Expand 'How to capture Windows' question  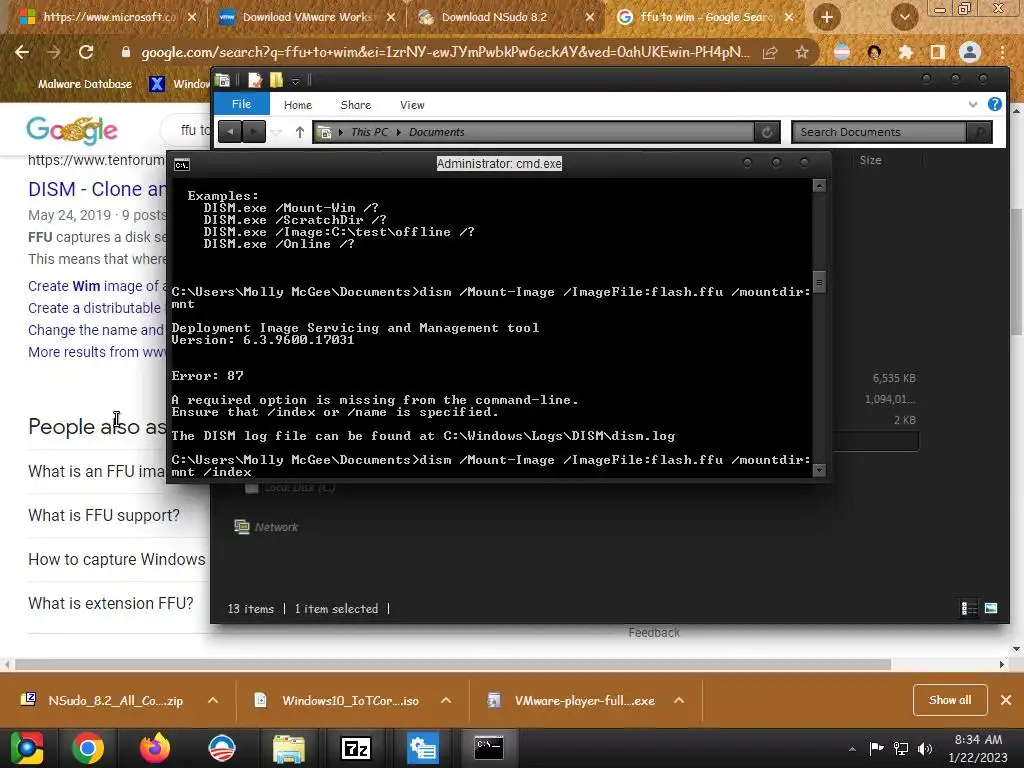click(x=117, y=559)
